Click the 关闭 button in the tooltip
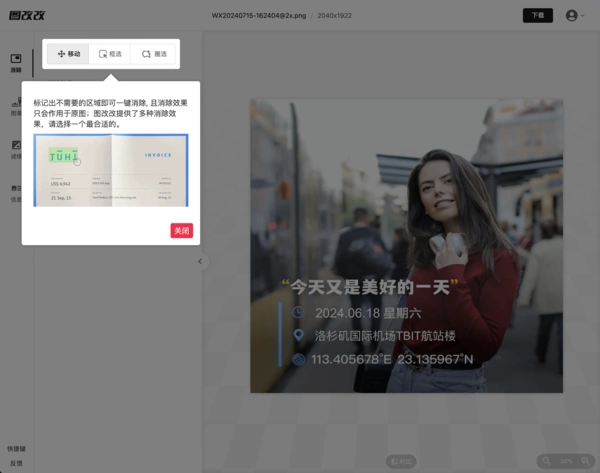 click(181, 231)
